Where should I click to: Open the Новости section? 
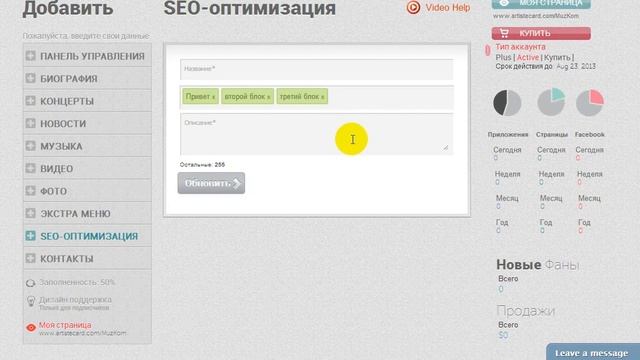click(63, 124)
